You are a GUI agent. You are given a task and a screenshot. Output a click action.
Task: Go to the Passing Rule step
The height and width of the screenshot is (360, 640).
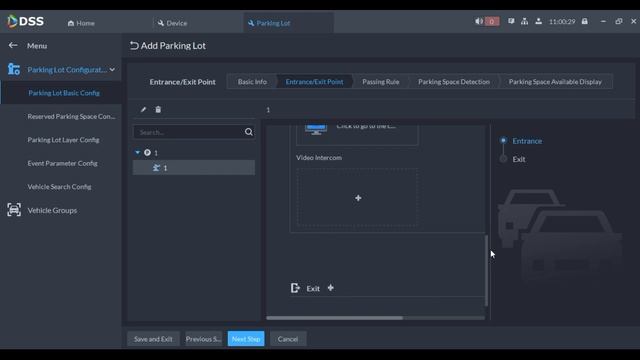click(x=380, y=82)
